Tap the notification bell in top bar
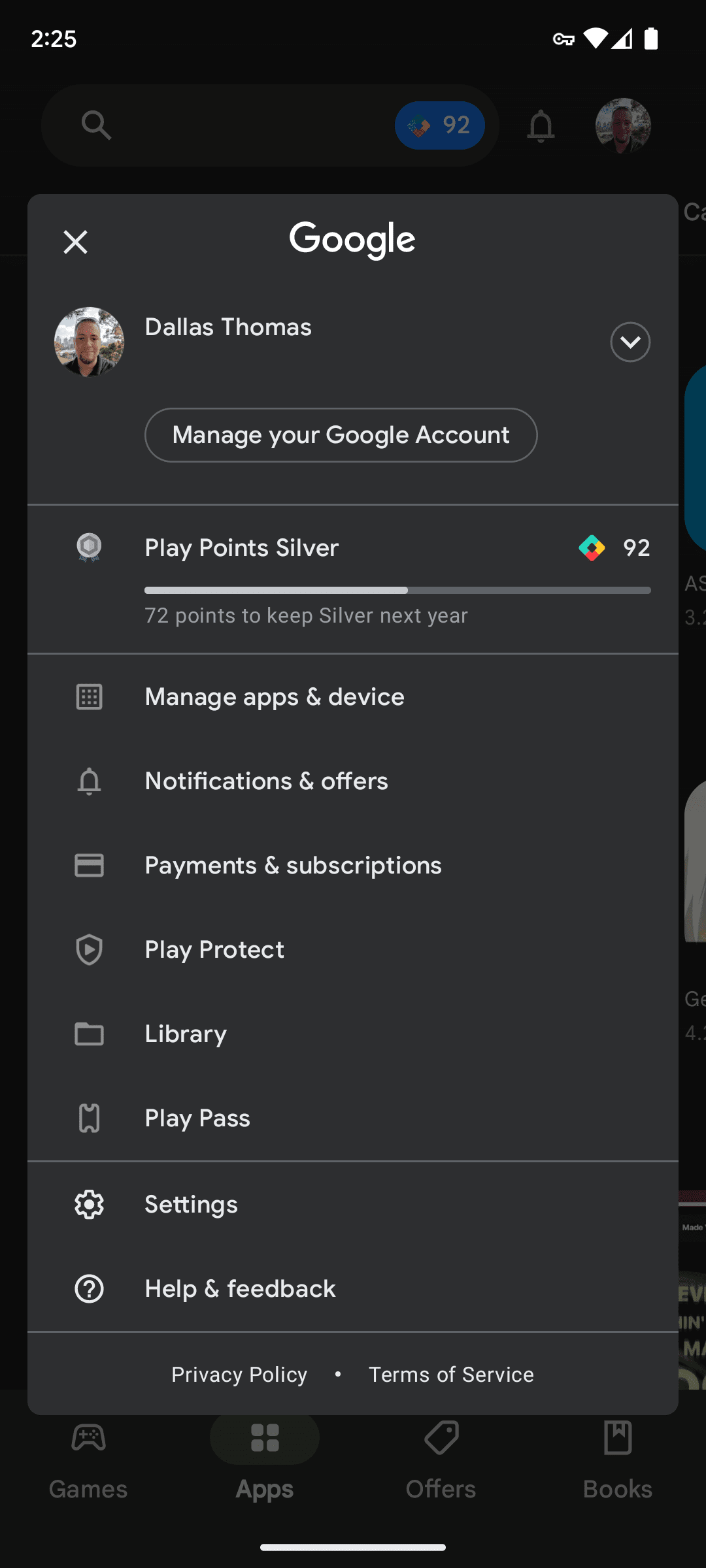 click(541, 125)
